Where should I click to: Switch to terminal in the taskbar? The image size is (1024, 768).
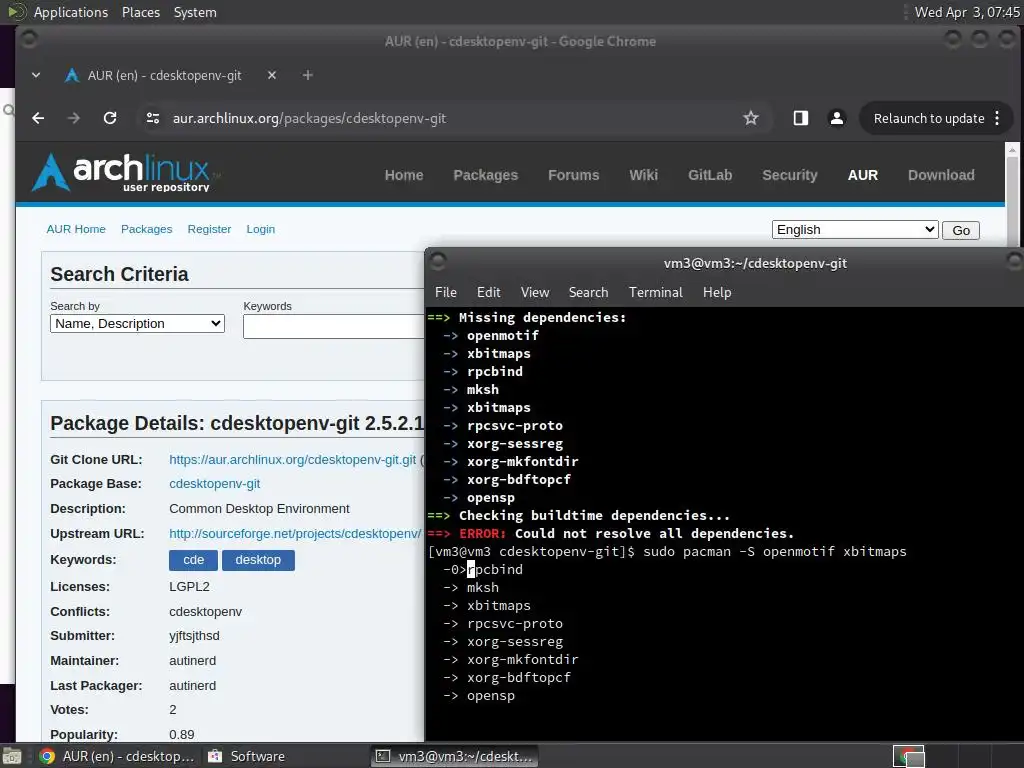point(455,756)
